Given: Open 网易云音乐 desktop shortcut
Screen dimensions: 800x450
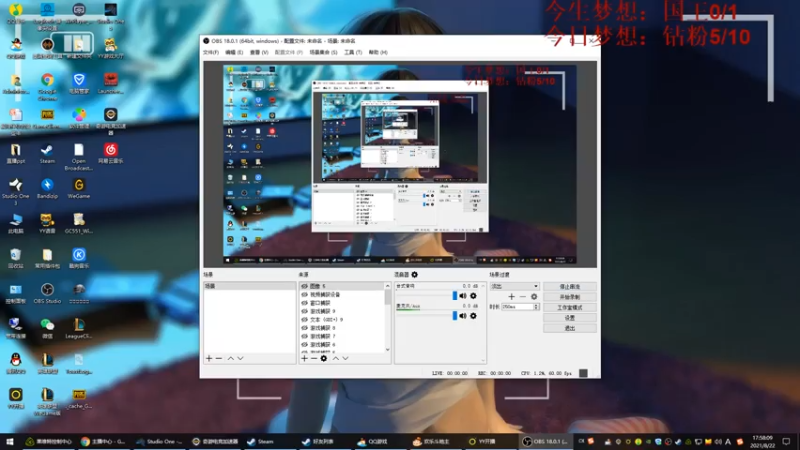Looking at the screenshot, I should pyautogui.click(x=110, y=153).
